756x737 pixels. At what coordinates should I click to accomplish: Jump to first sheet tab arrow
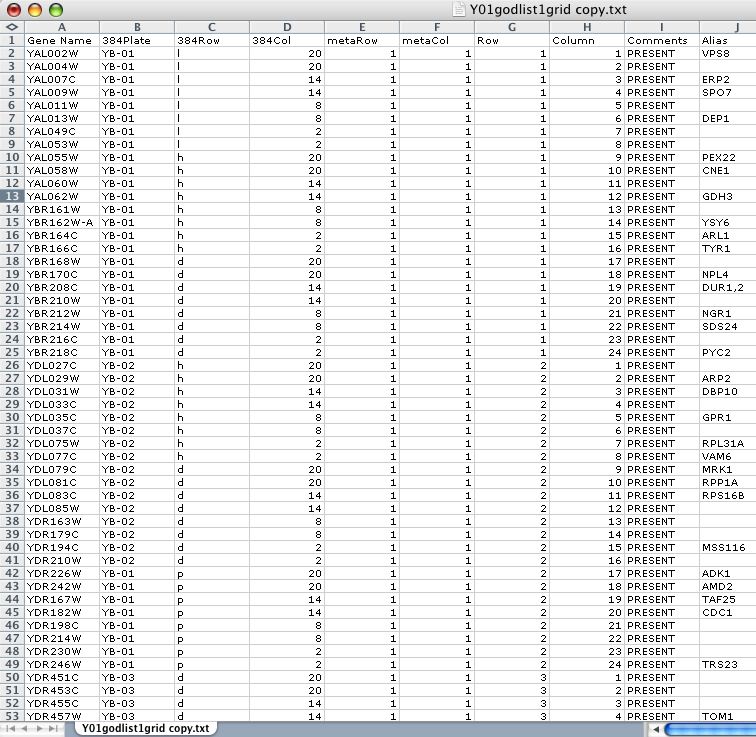(9, 729)
